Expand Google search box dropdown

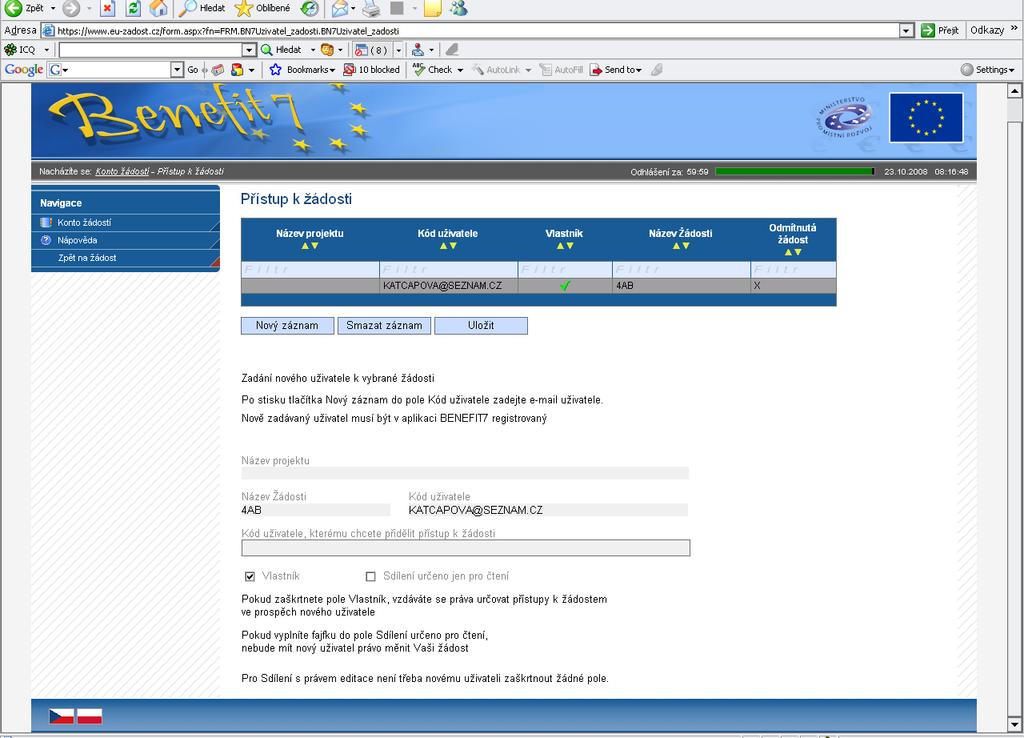point(177,69)
